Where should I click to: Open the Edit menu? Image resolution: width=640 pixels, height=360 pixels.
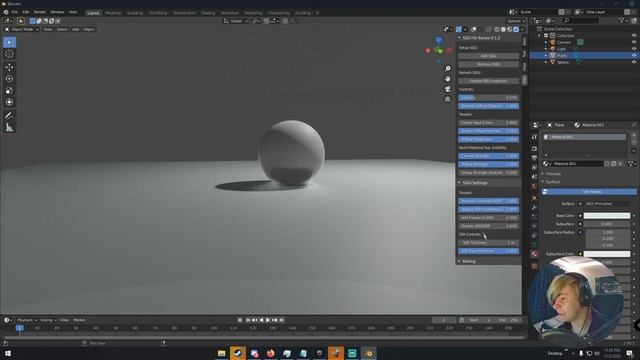pos(26,12)
